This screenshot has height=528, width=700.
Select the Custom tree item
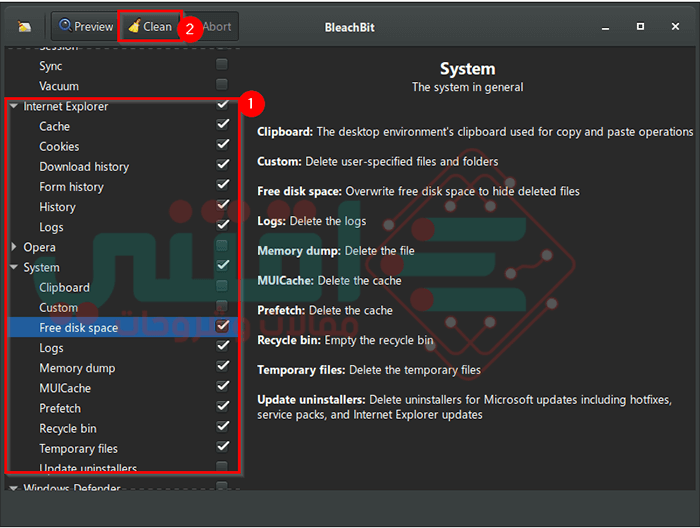(58, 308)
